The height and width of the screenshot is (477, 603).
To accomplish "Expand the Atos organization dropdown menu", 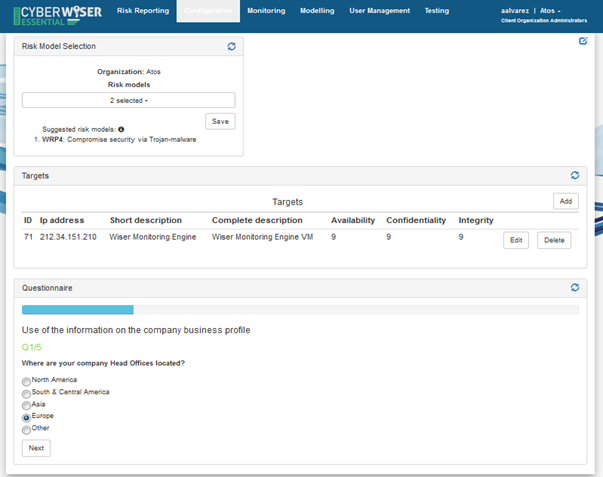I will tap(550, 11).
